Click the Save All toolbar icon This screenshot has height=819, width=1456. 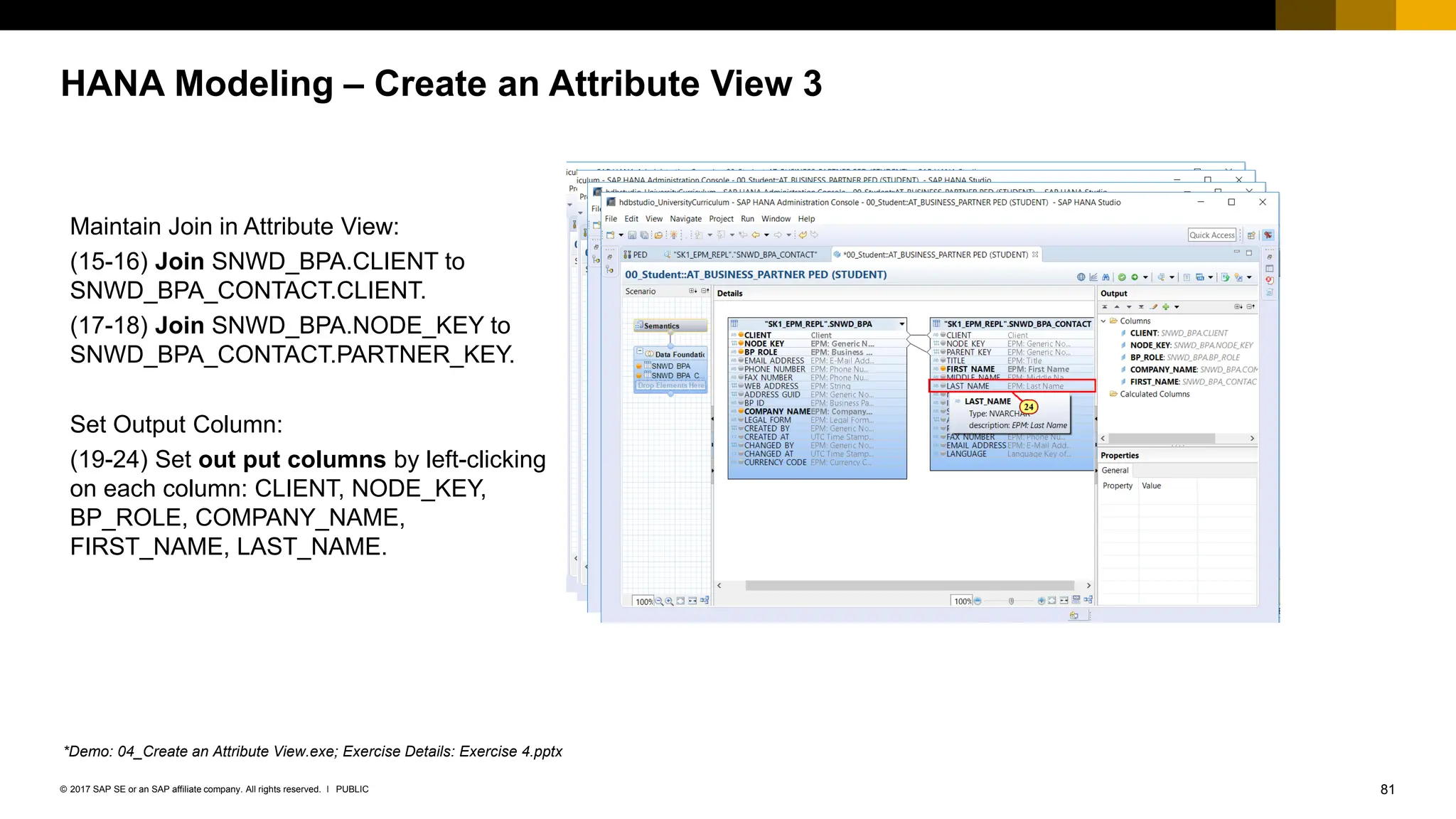click(643, 235)
